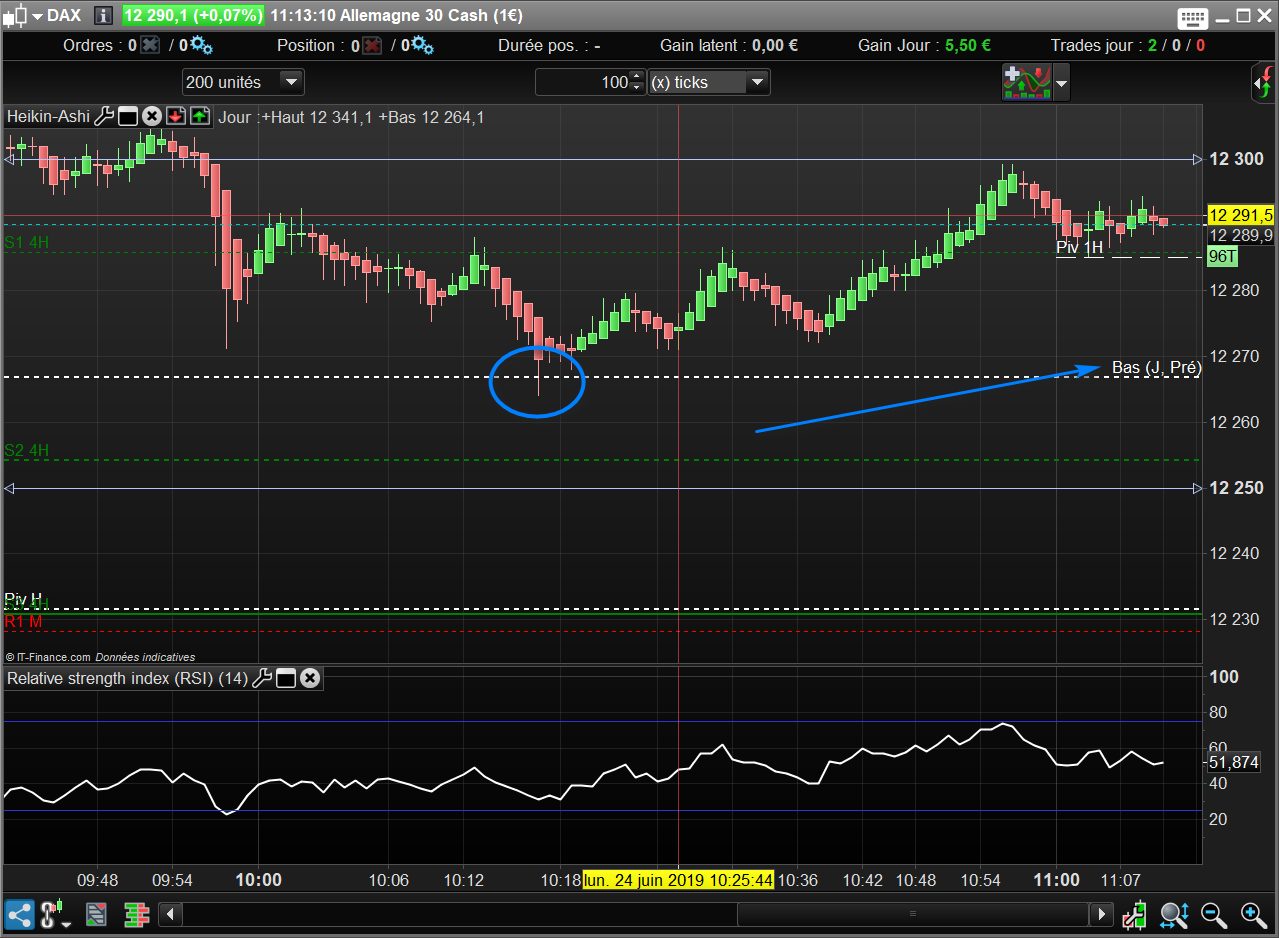Expand the arrow next to indicator icon
The image size is (1279, 938).
[x=1060, y=82]
